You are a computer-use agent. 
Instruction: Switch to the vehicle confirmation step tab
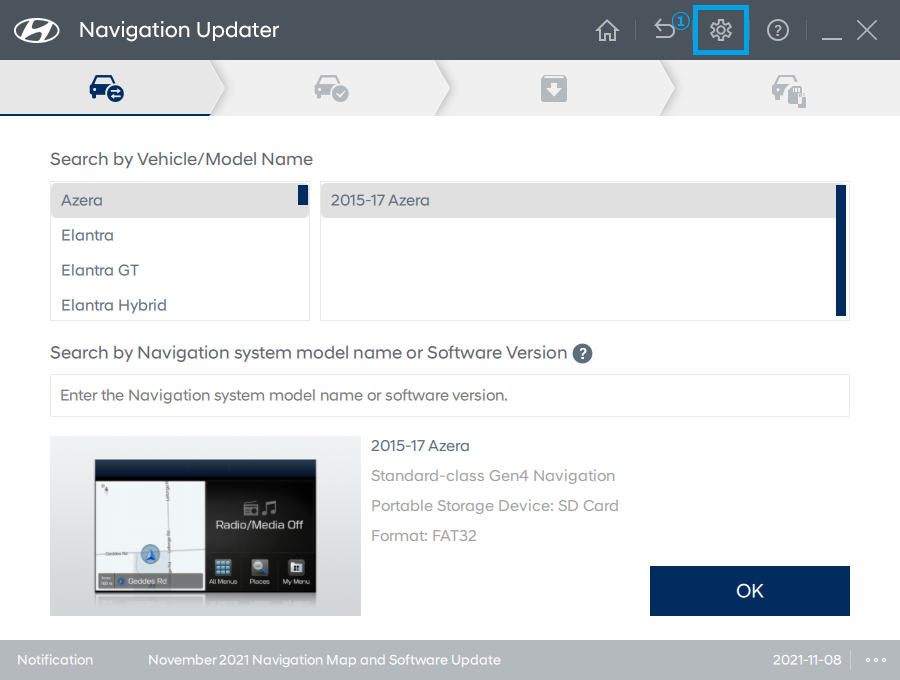tap(331, 88)
